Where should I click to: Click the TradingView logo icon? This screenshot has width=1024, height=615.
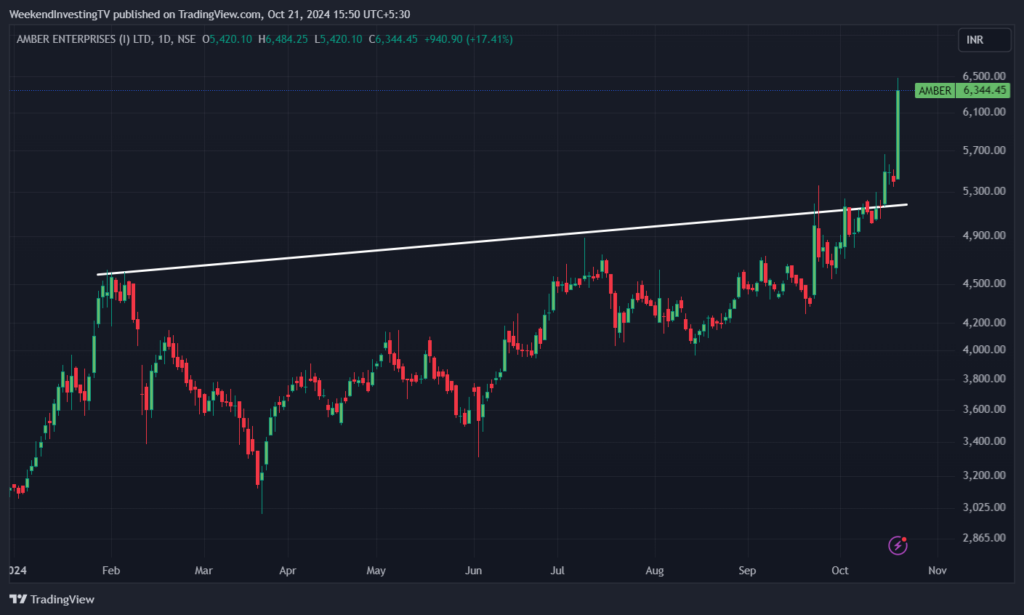[18, 599]
